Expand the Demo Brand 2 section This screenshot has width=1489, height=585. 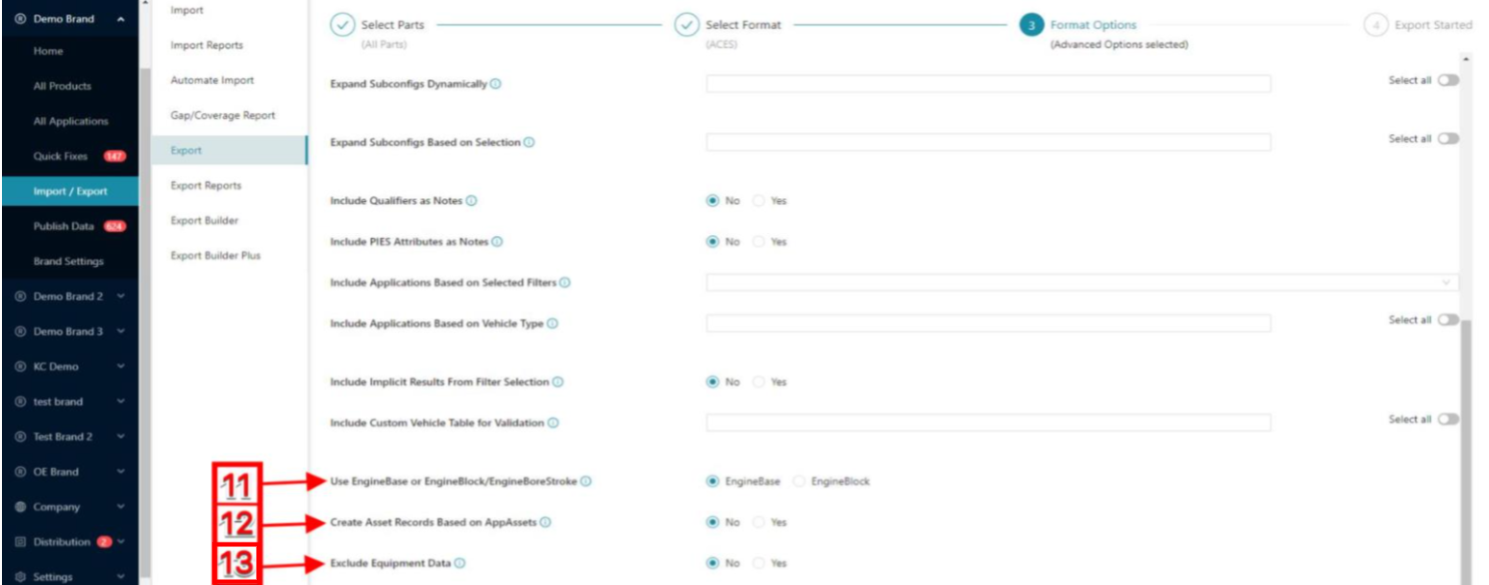(121, 296)
